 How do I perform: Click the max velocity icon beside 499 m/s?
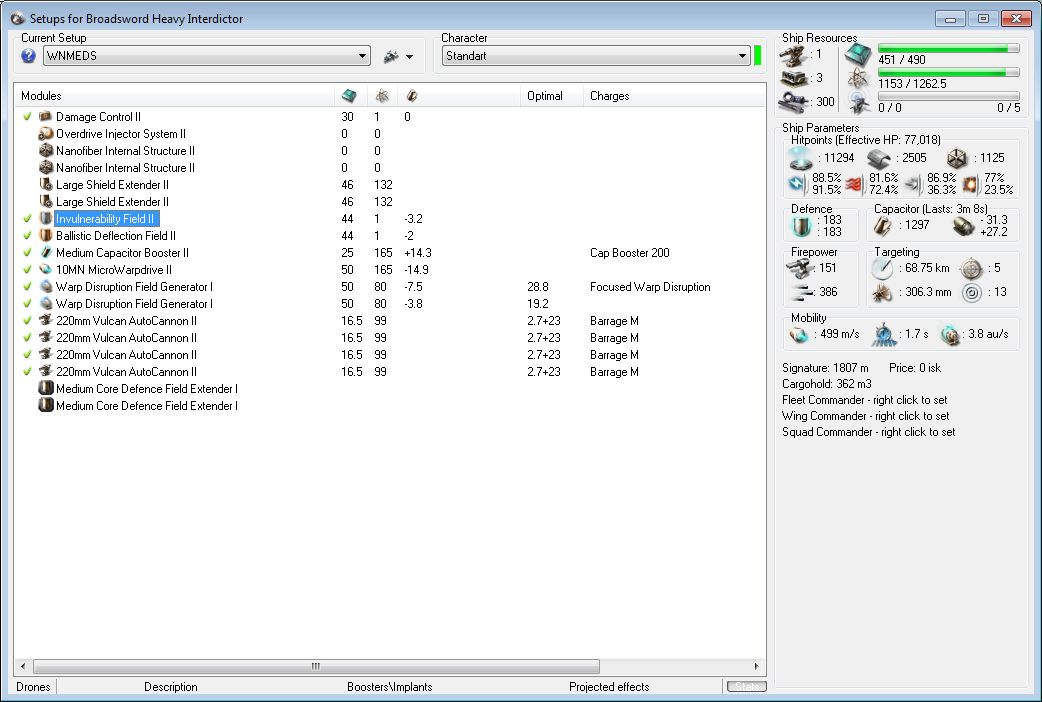(799, 334)
